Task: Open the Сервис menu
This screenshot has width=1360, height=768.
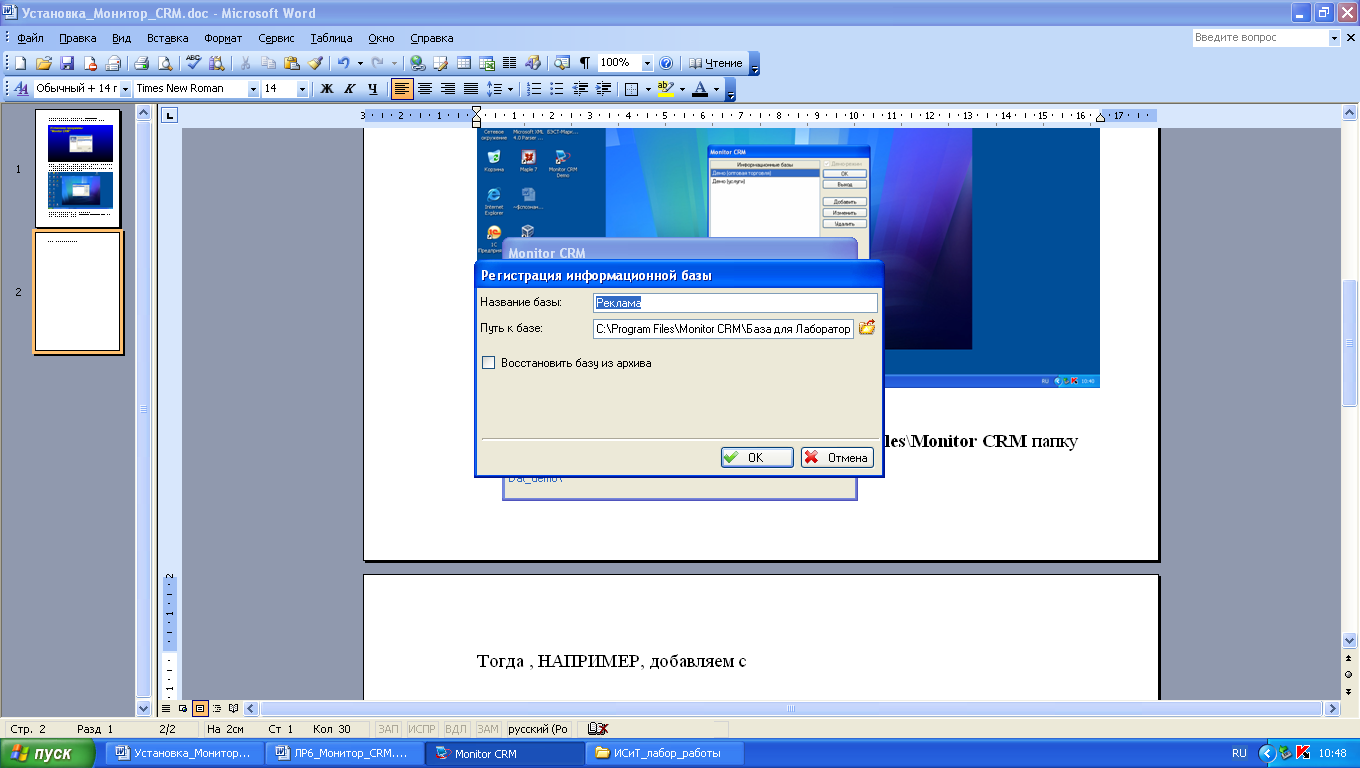Action: coord(276,38)
